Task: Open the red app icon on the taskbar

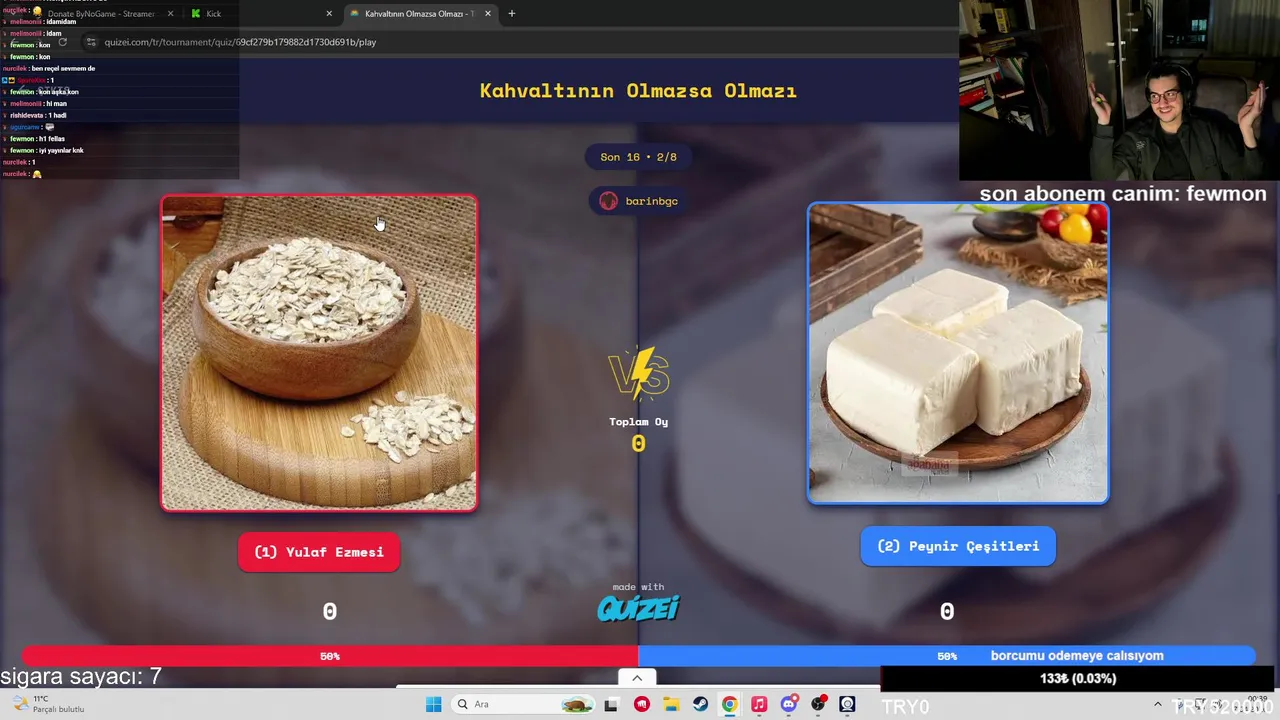Action: pyautogui.click(x=641, y=704)
